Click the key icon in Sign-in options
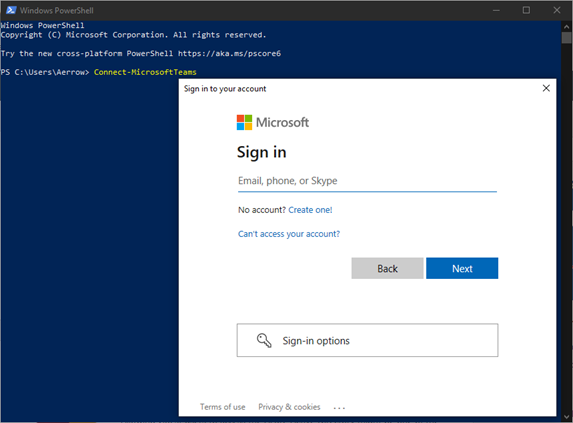This screenshot has height=423, width=573. tap(264, 340)
